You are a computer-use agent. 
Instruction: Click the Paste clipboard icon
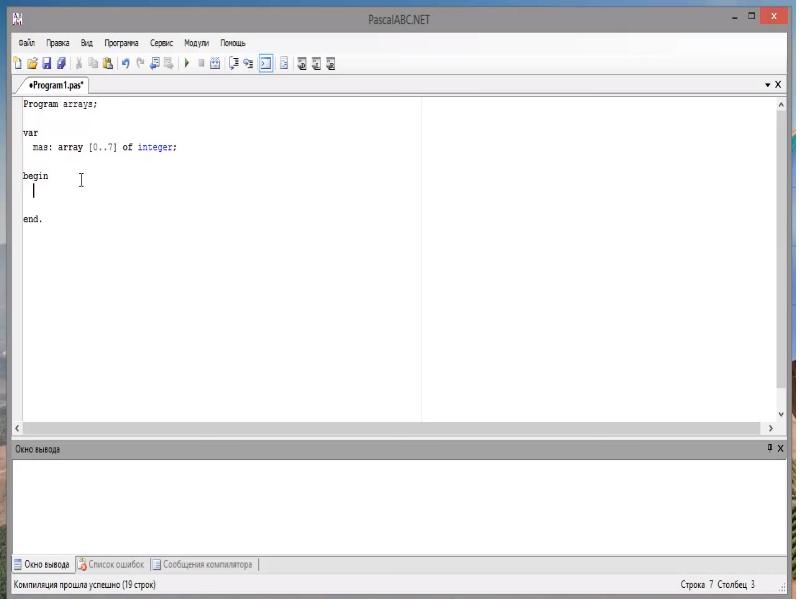click(x=108, y=63)
